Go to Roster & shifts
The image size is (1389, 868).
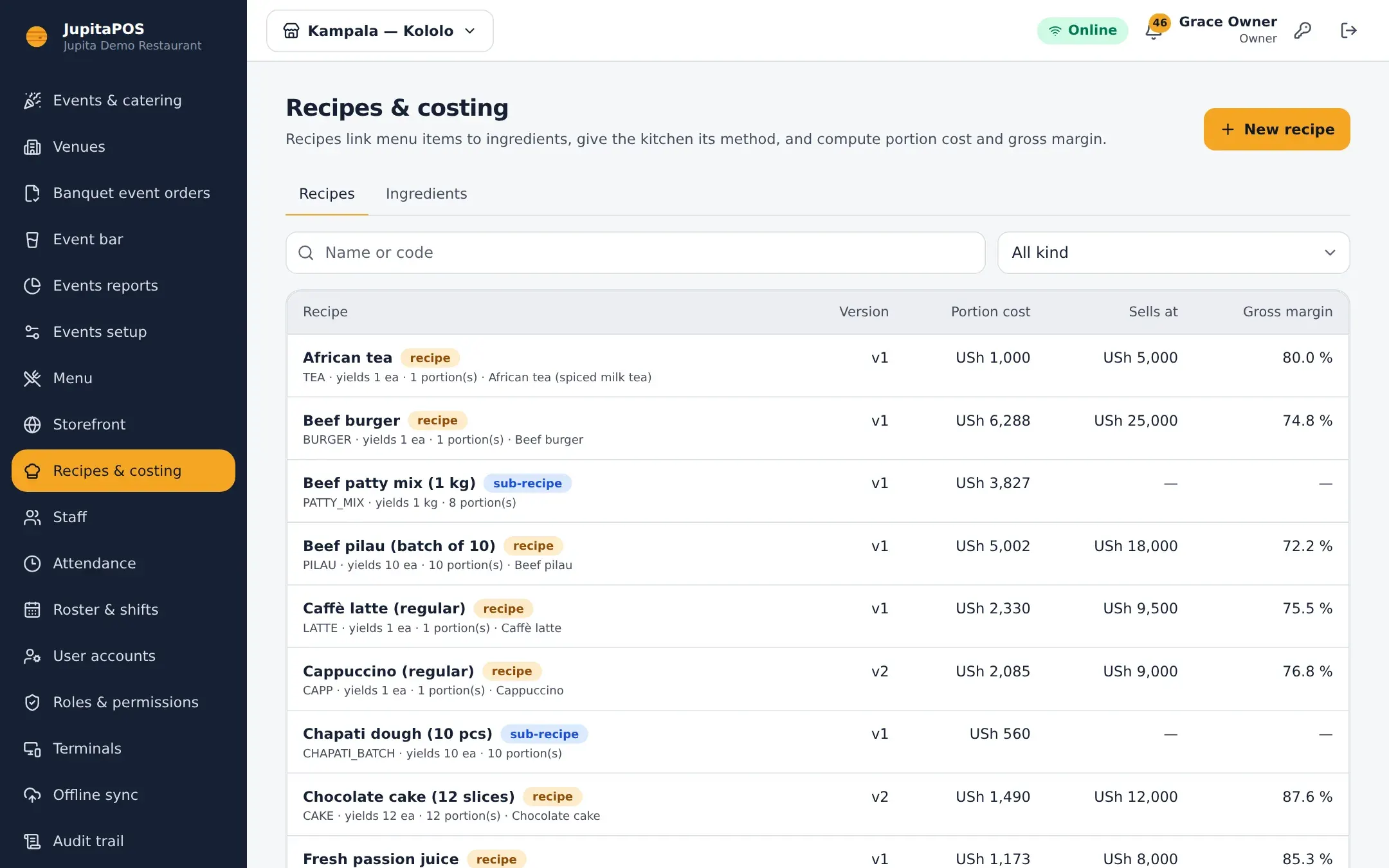tap(123, 610)
